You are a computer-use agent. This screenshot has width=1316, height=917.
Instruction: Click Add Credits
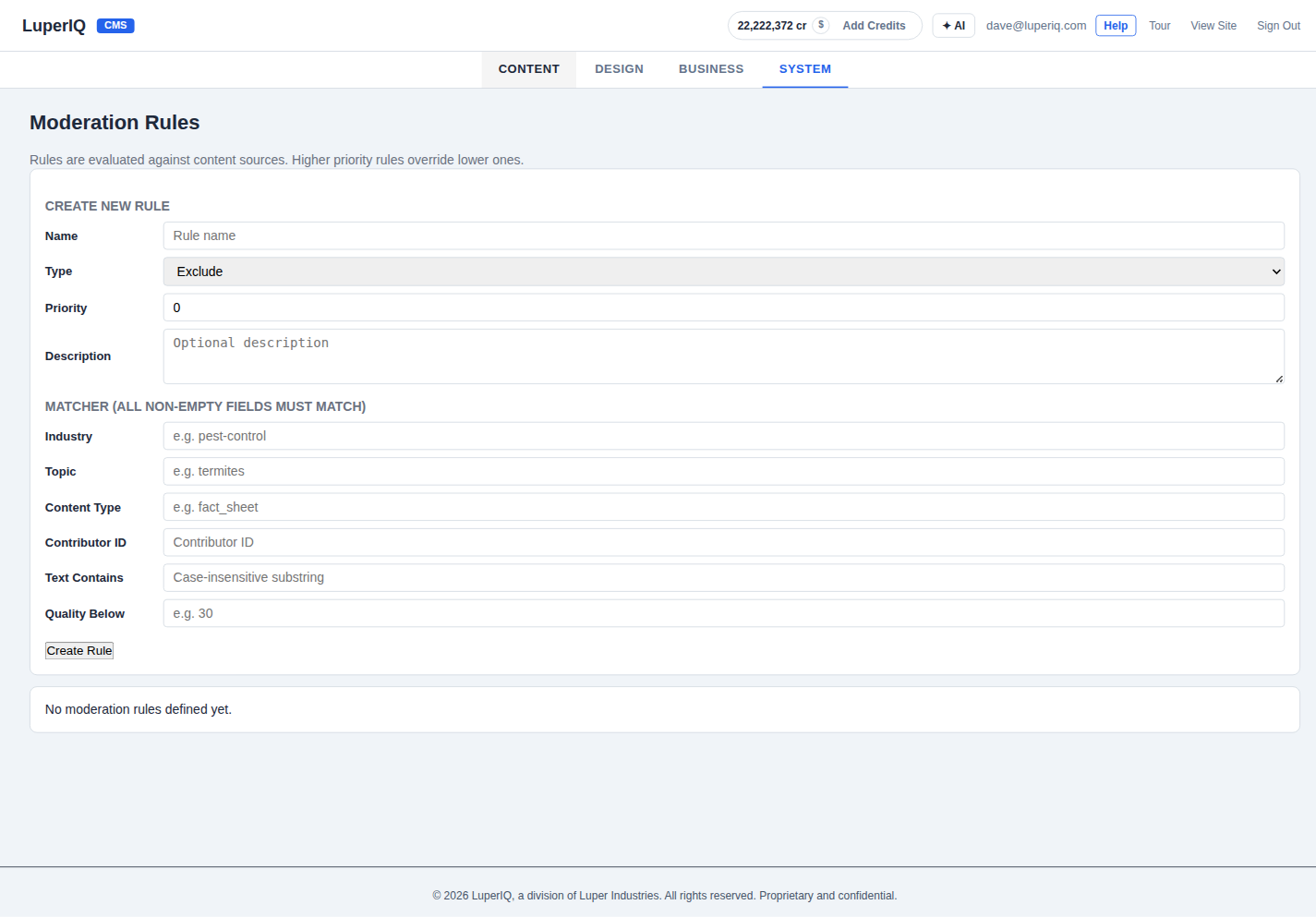(874, 25)
